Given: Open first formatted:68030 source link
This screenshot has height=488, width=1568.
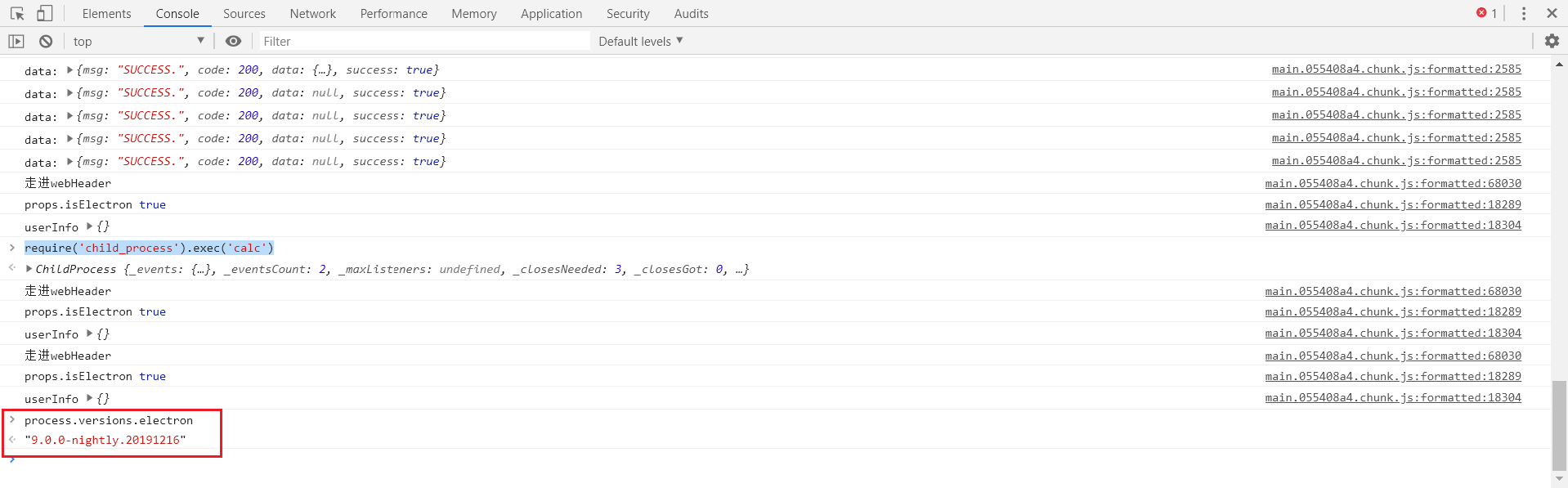Looking at the screenshot, I should pyautogui.click(x=1393, y=183).
